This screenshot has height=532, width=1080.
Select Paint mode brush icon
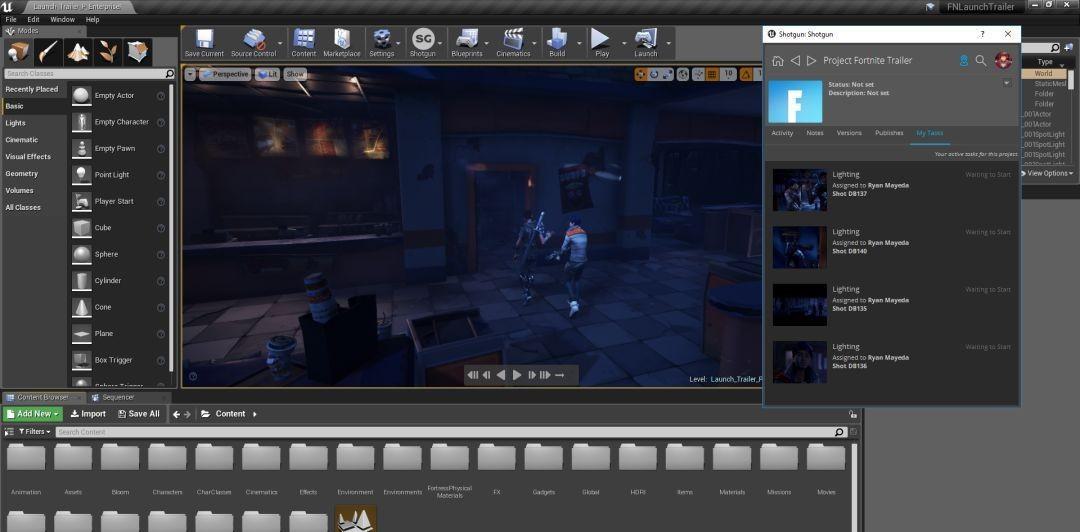(49, 52)
